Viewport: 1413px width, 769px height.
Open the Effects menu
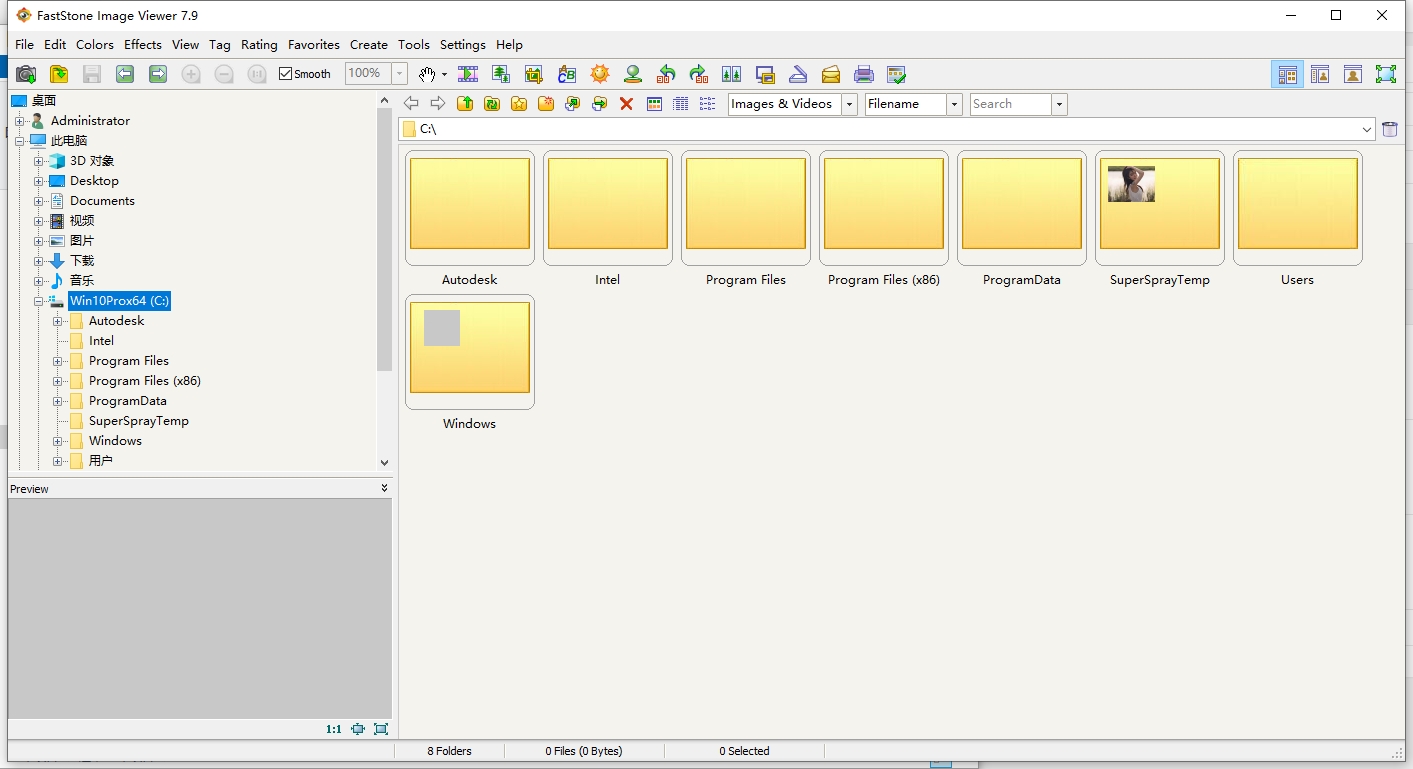coord(143,44)
